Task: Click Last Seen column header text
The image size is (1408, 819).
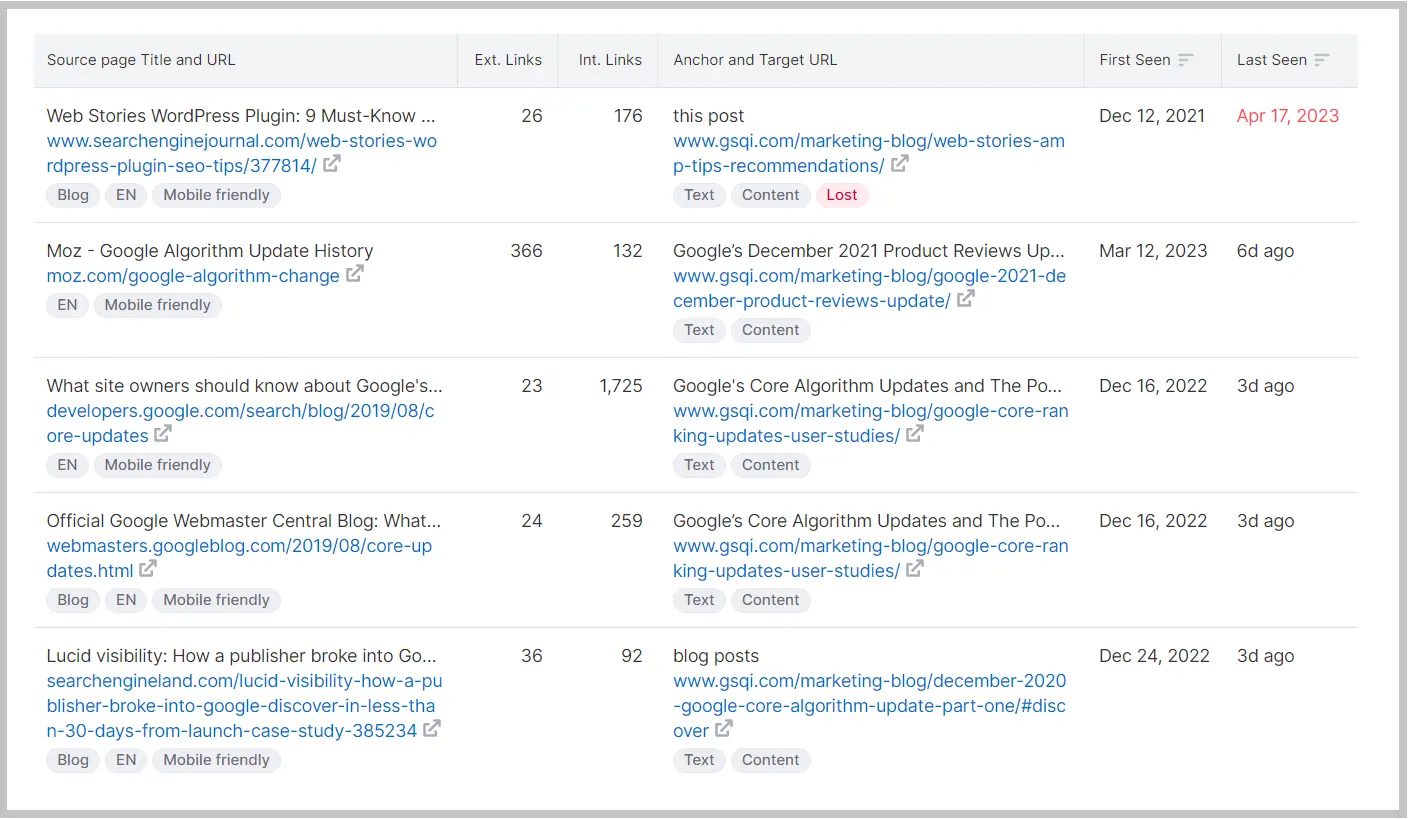Action: coord(1272,60)
